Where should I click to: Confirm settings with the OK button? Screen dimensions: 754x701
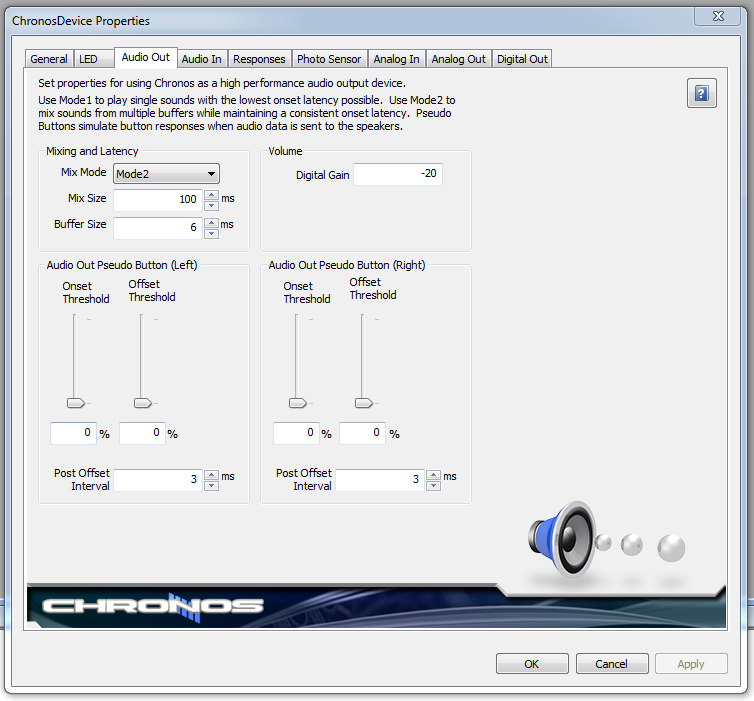tap(532, 663)
